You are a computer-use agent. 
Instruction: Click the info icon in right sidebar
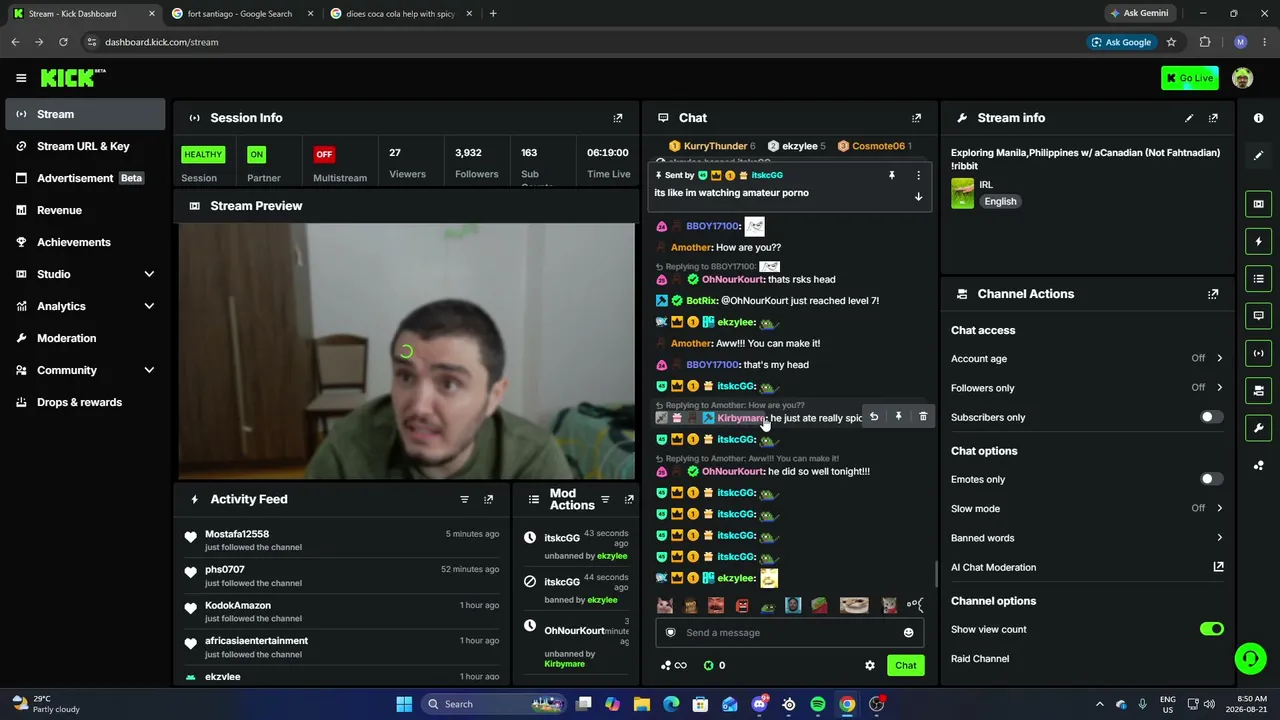1258,118
